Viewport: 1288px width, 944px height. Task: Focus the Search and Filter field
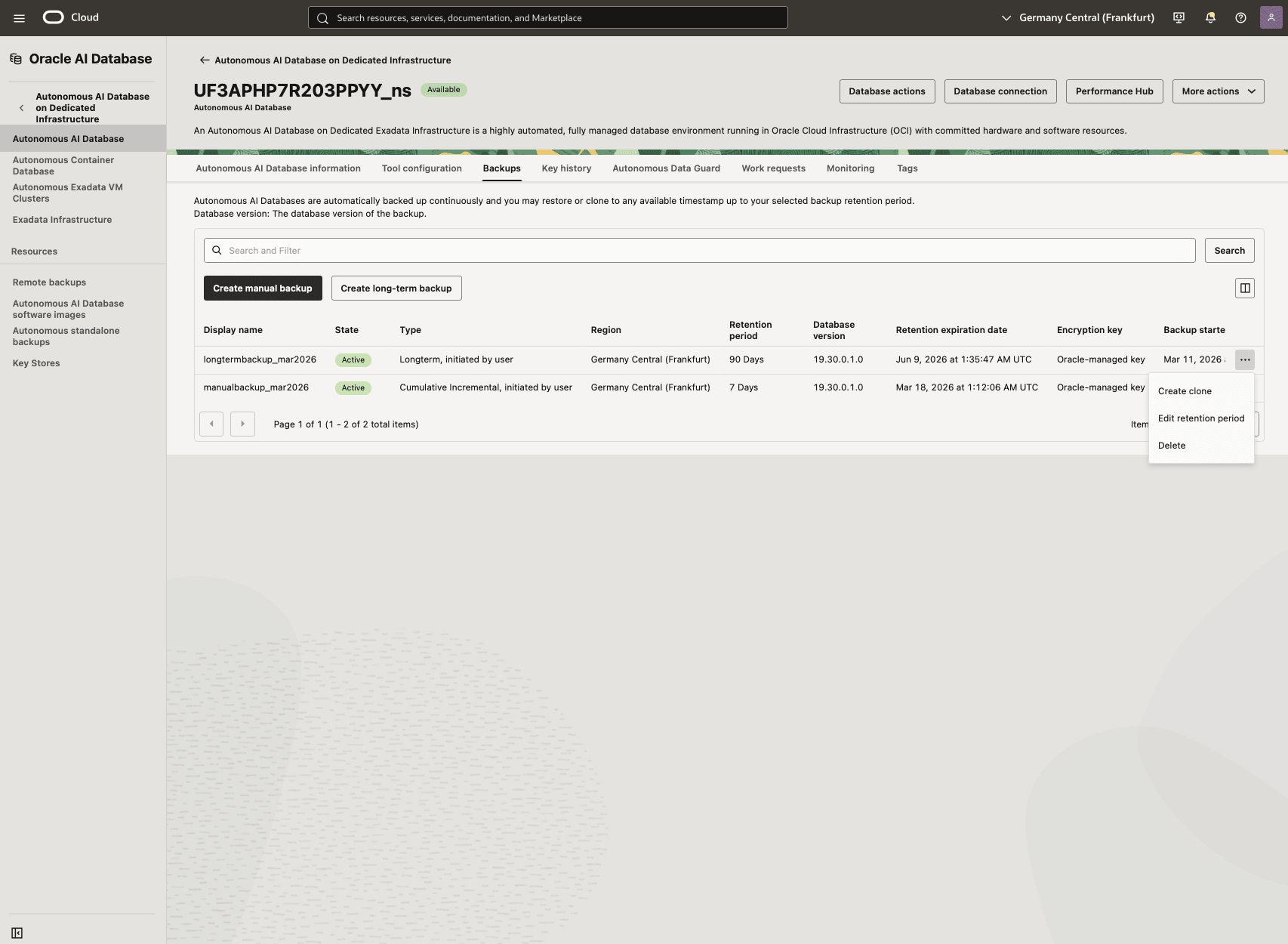tap(699, 250)
